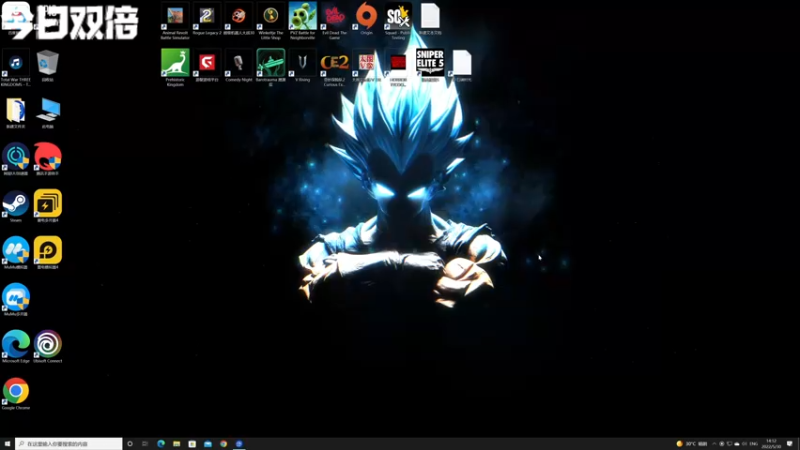
Task: Open Prehistoric Kingdom shortcut
Action: point(175,67)
